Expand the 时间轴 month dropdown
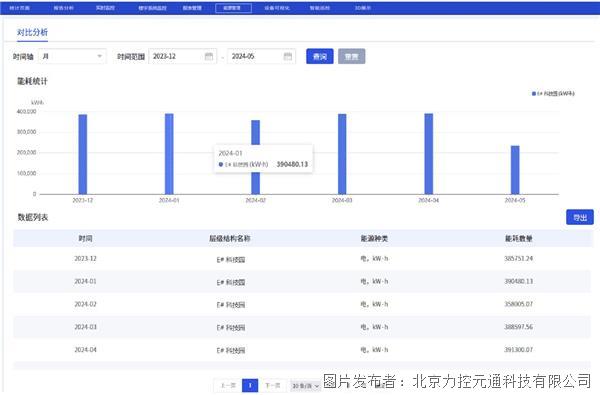Image resolution: width=600 pixels, height=395 pixels. click(x=73, y=57)
